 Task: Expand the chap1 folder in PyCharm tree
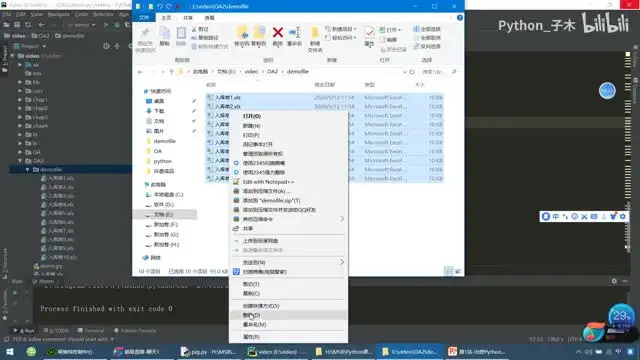20,100
